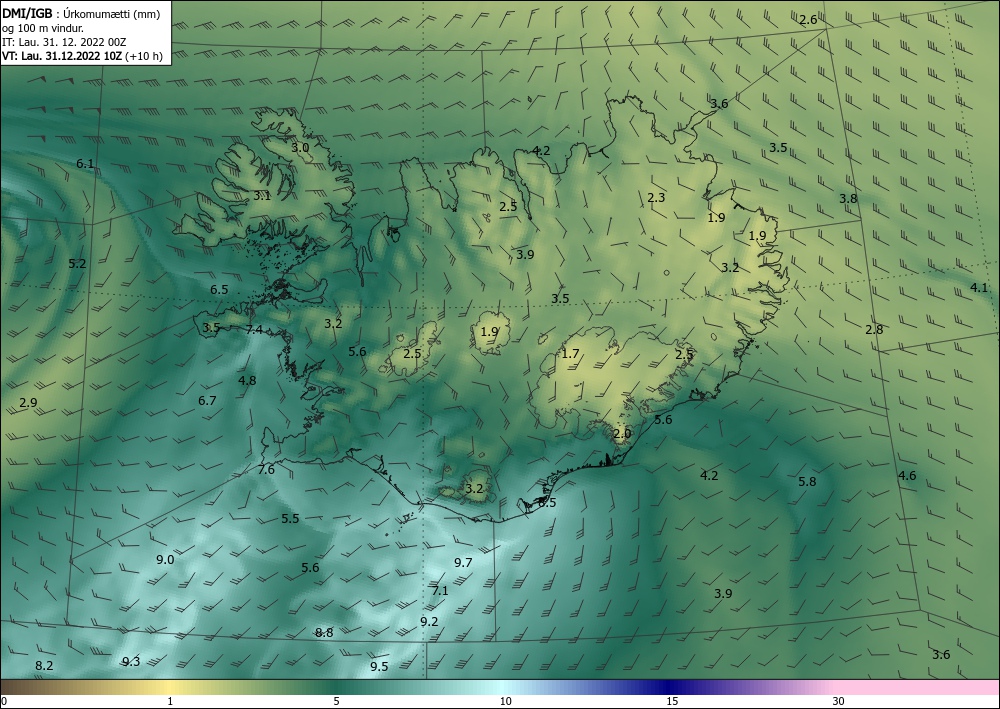Click the 2.0 value on the map
The width and height of the screenshot is (1000, 709).
[x=622, y=434]
